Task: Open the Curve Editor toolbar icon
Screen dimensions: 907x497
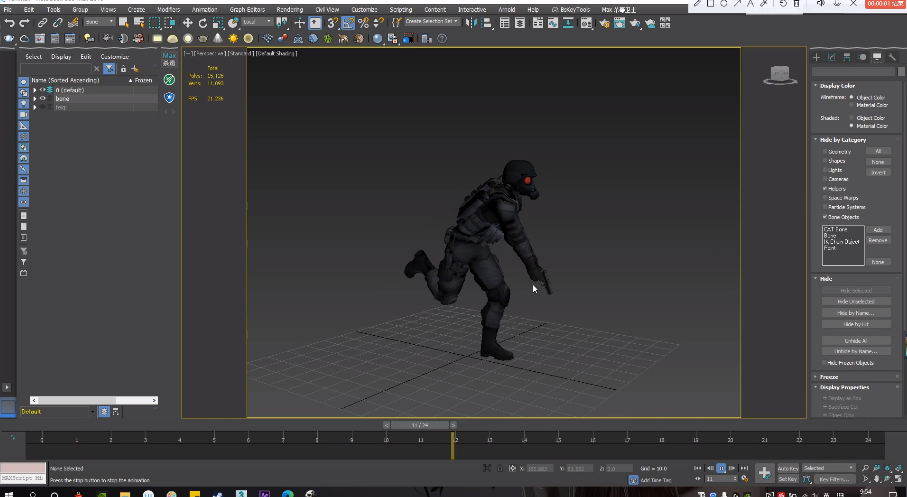Action: click(554, 23)
